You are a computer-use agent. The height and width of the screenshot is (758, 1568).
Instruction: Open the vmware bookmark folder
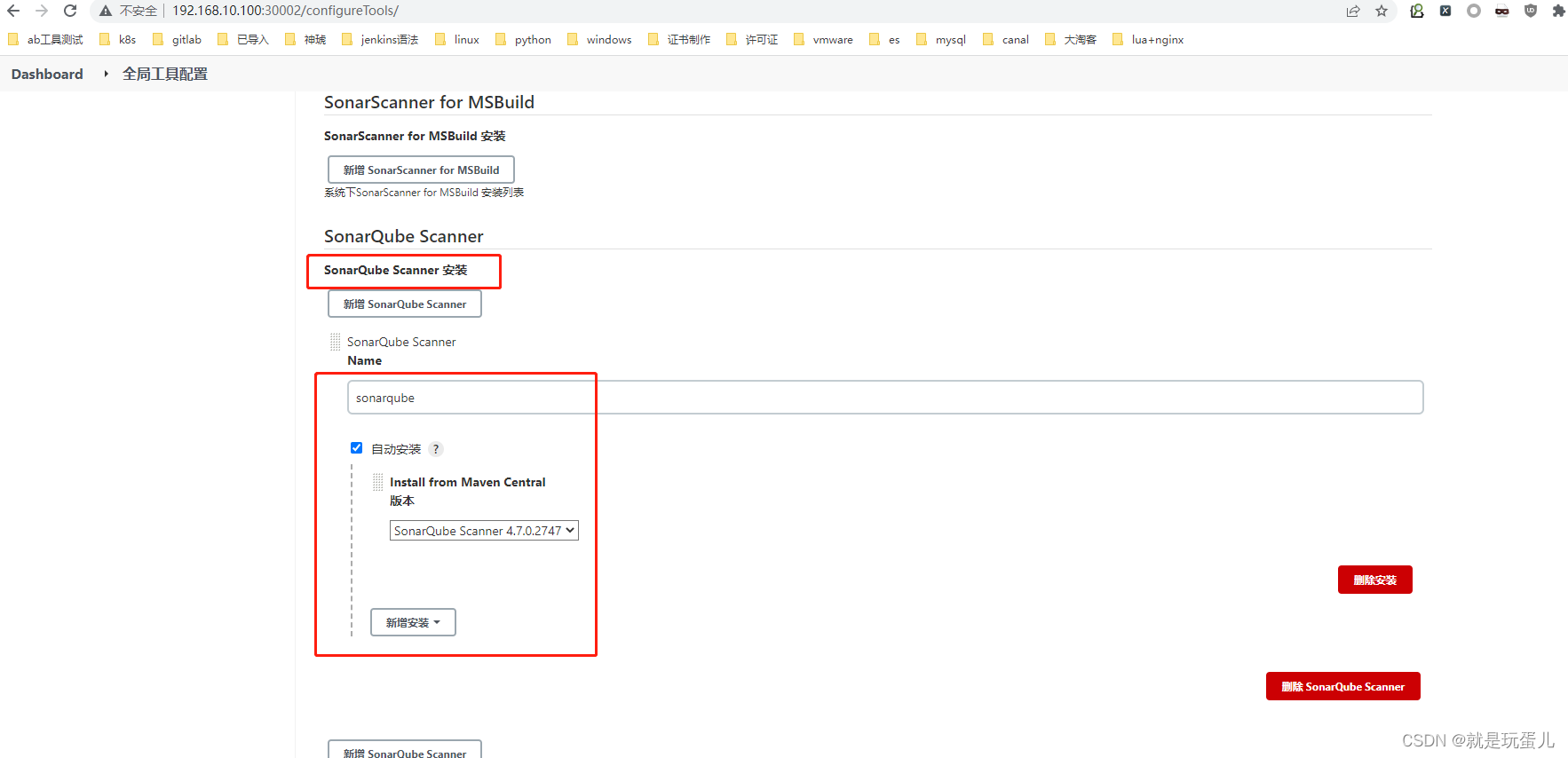click(x=823, y=39)
